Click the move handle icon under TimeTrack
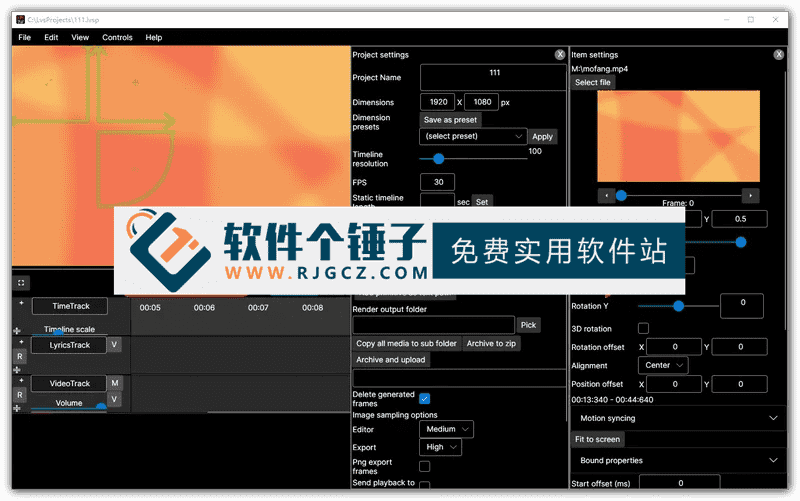800x501 pixels. point(17,331)
